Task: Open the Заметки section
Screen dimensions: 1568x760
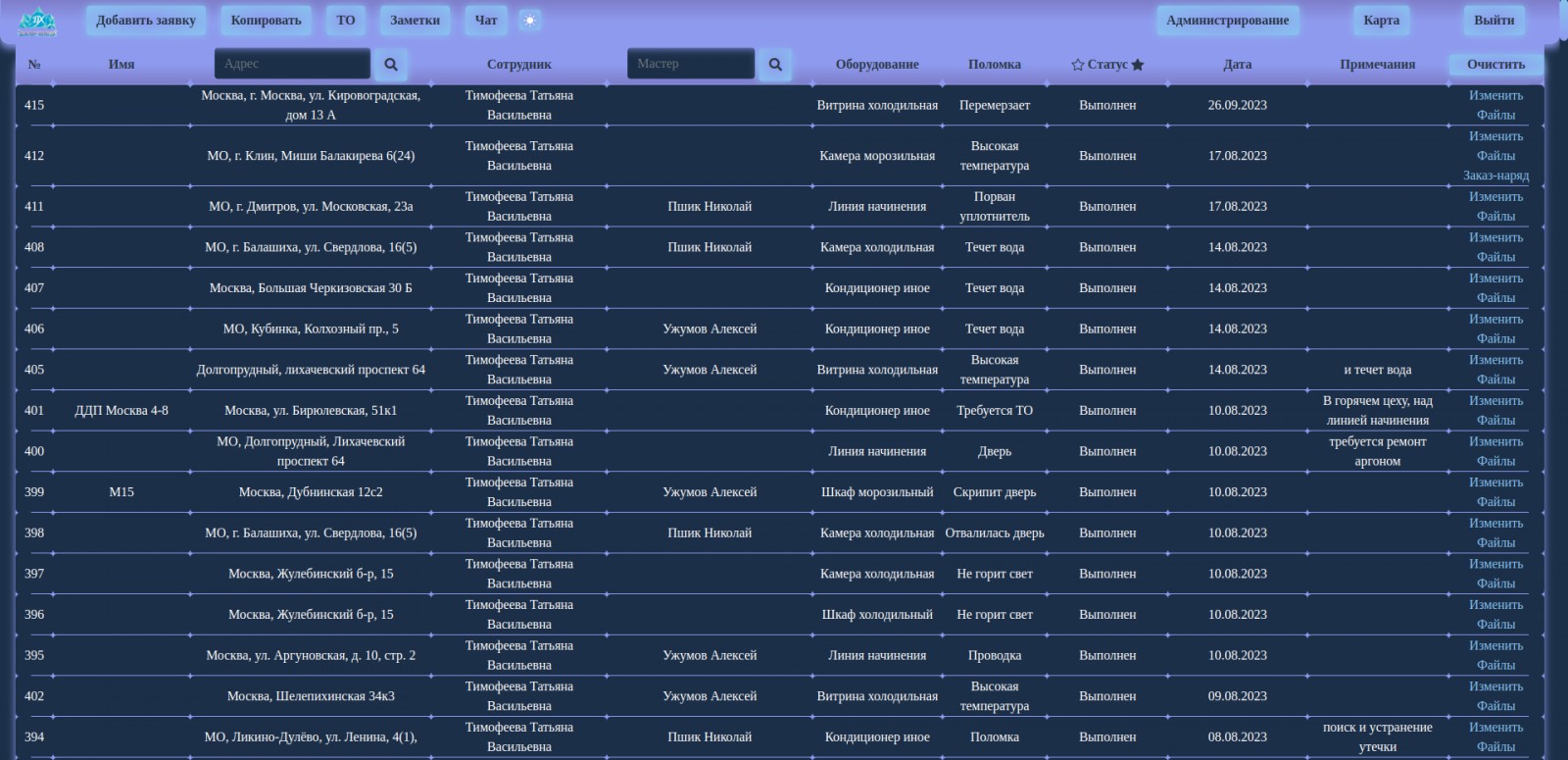Action: [416, 21]
